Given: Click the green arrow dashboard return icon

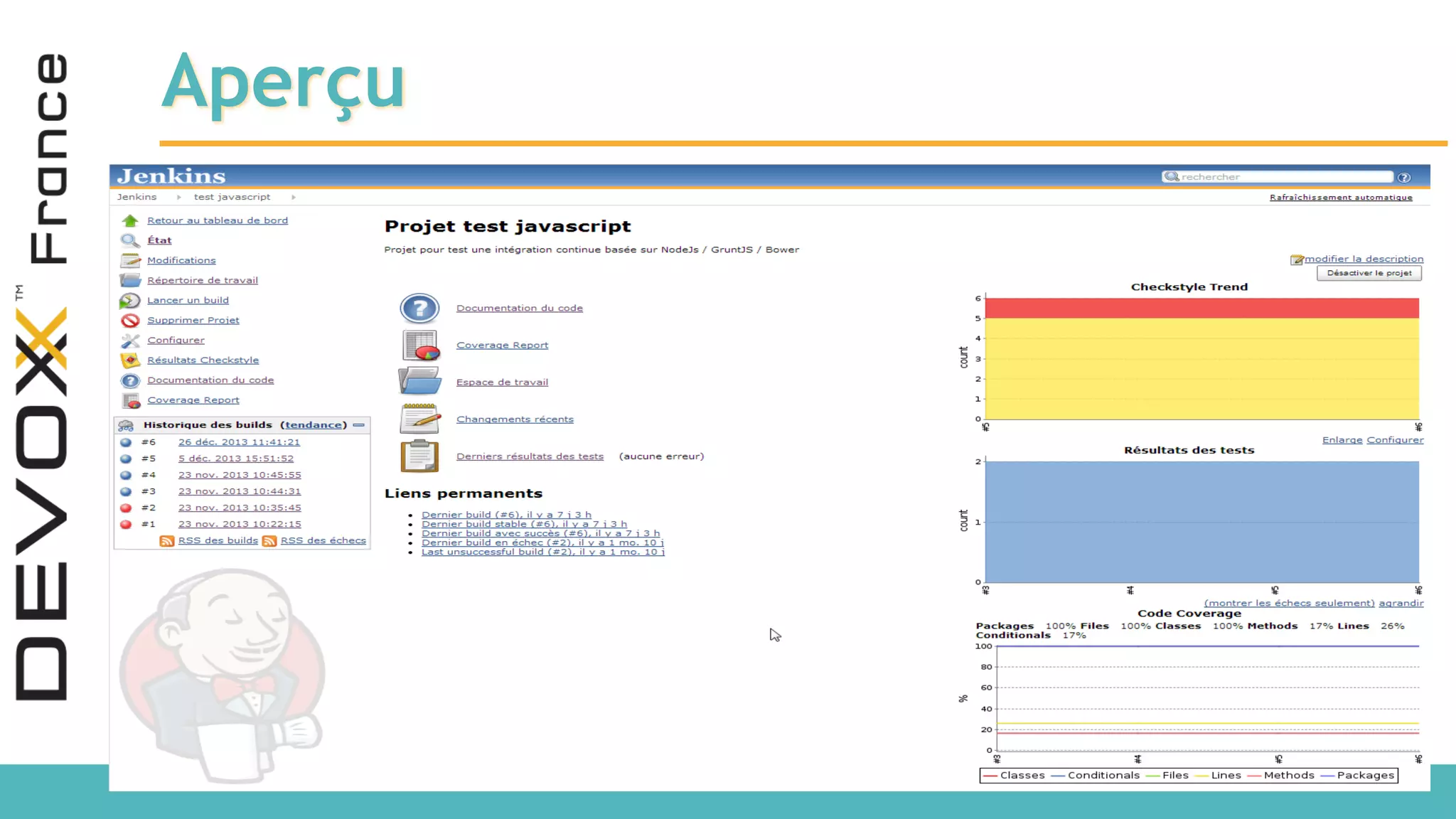Looking at the screenshot, I should coord(129,220).
